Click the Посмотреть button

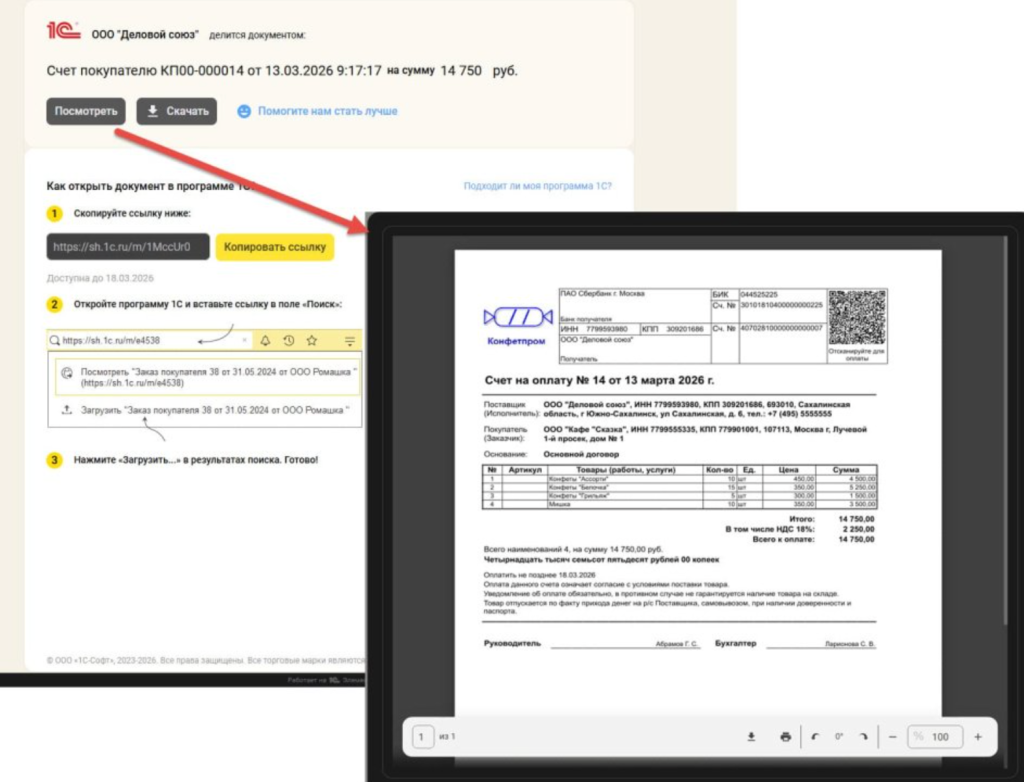click(x=86, y=111)
